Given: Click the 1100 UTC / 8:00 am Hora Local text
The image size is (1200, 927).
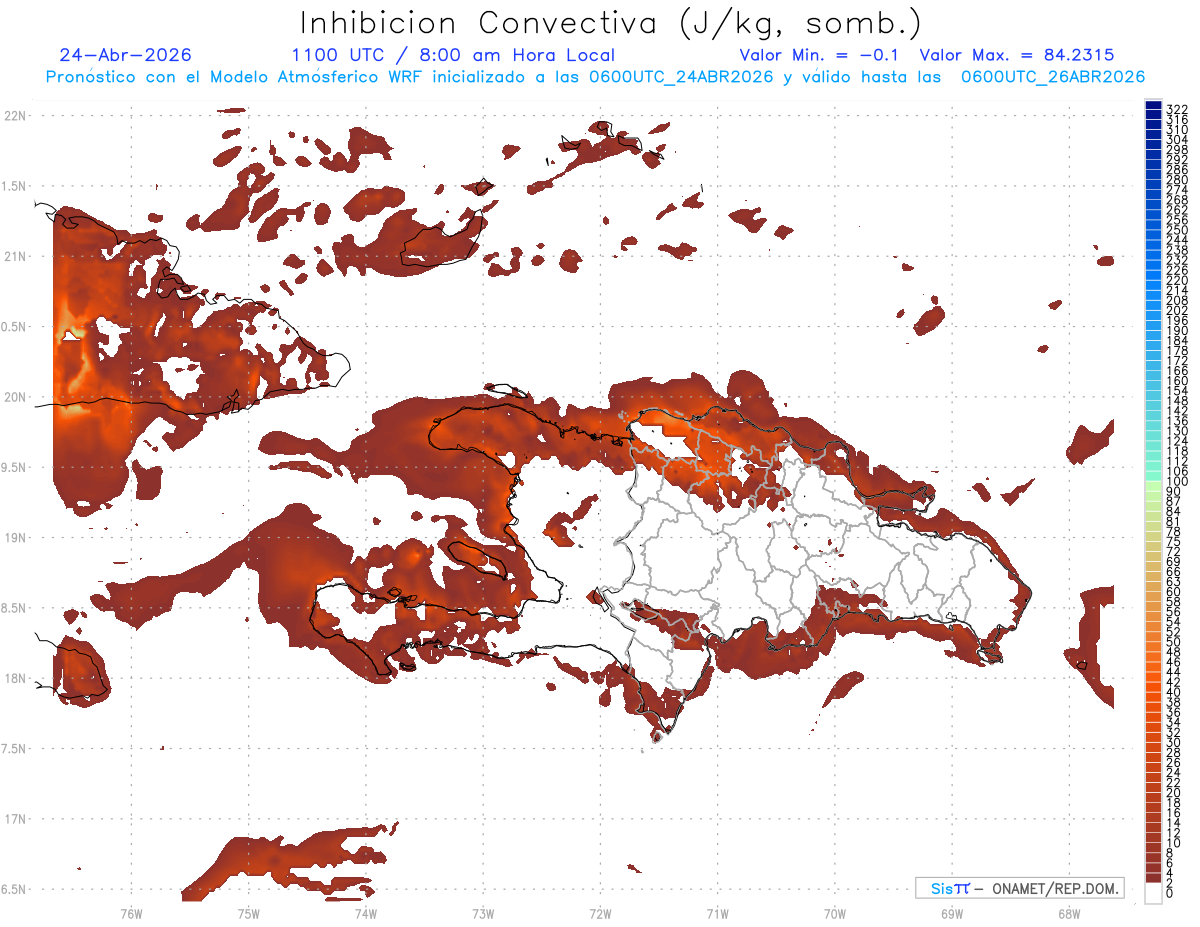Looking at the screenshot, I should coord(453,55).
